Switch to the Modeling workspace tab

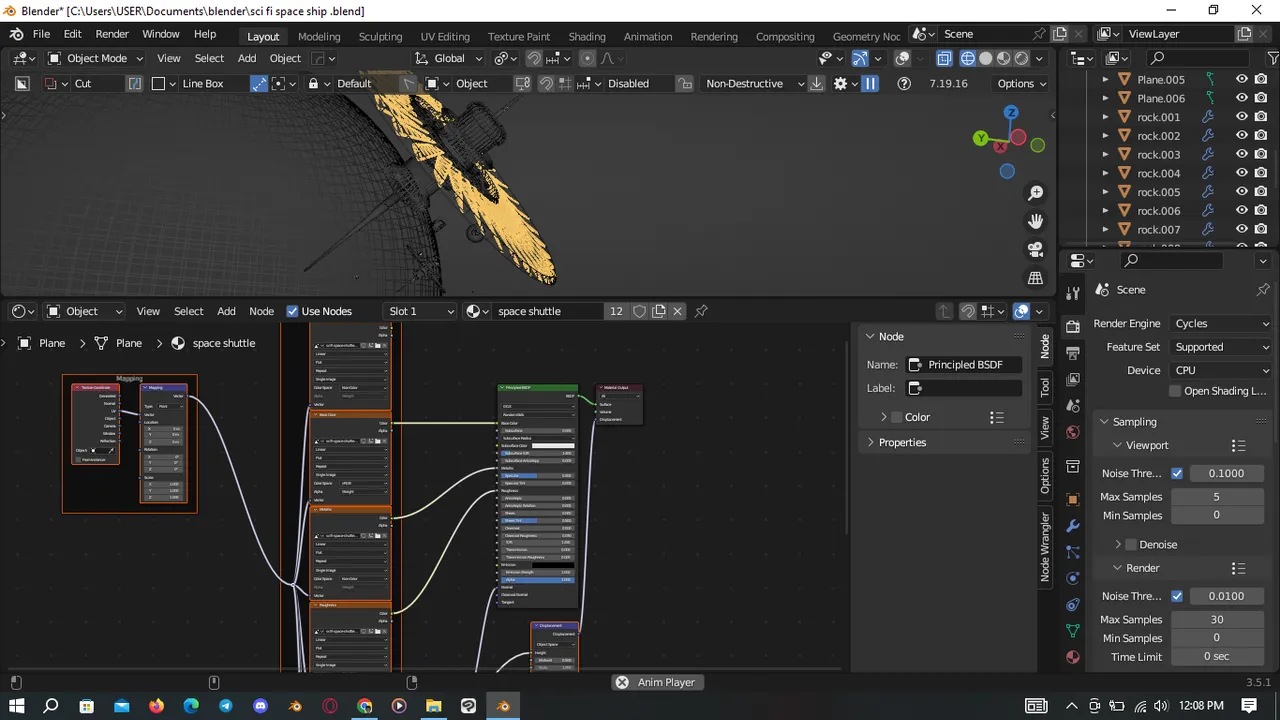tap(319, 36)
